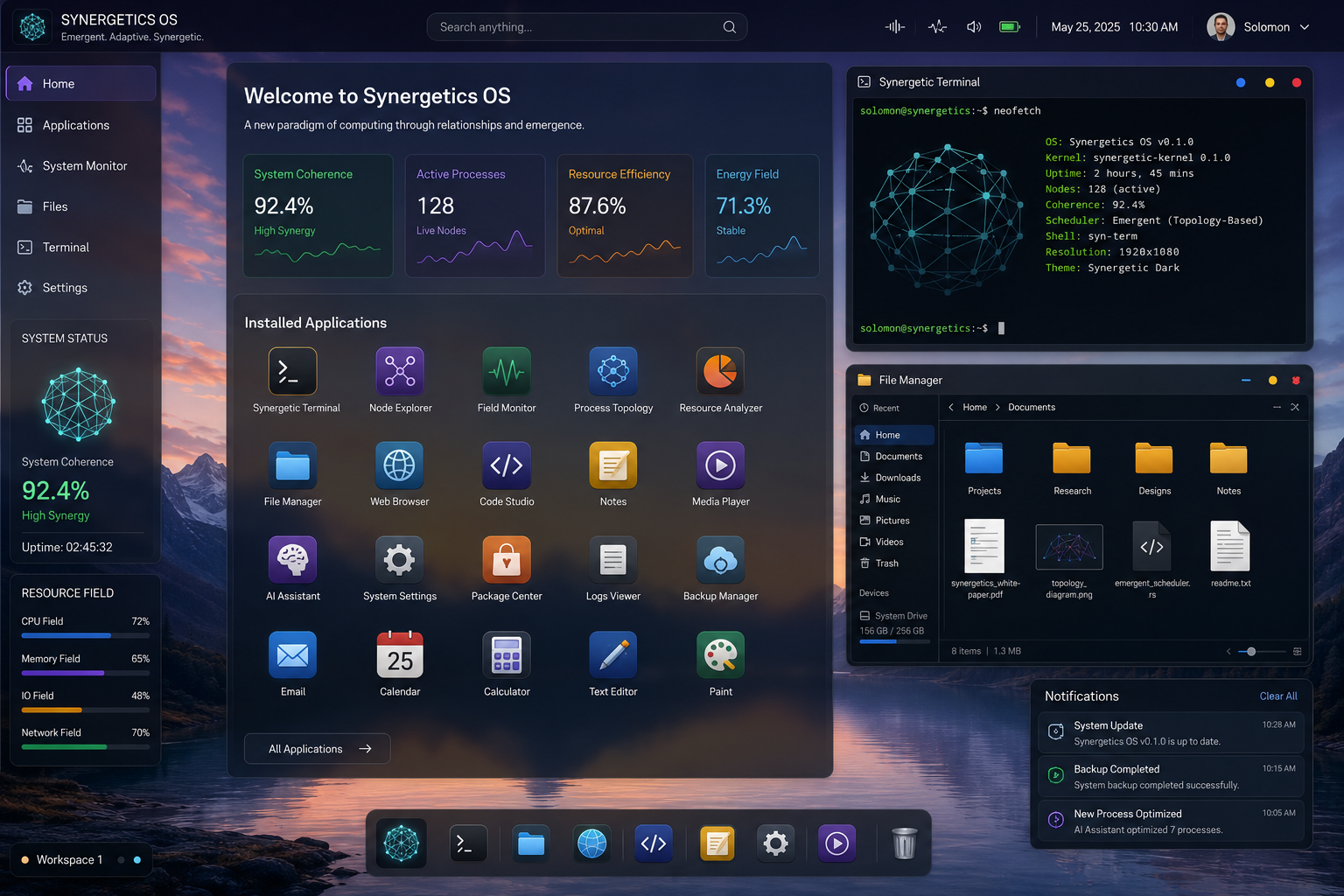Go back using File Manager breadcrumb arrow

[x=951, y=408]
